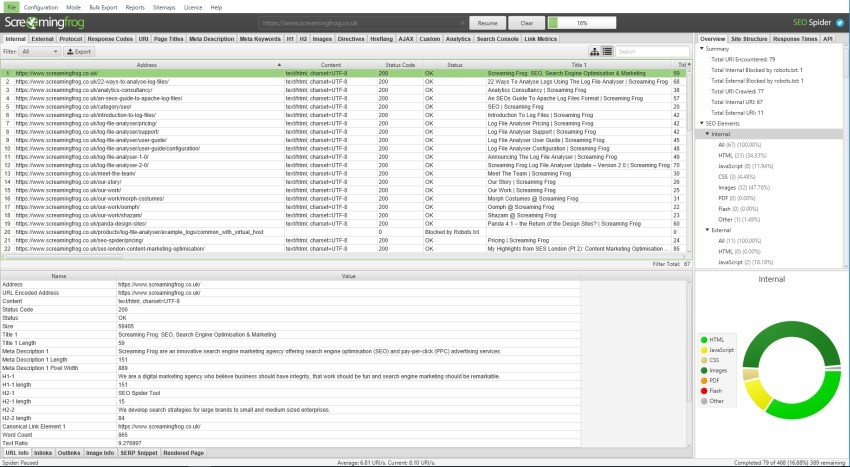Click the Clear button
This screenshot has width=850, height=467.
527,23
